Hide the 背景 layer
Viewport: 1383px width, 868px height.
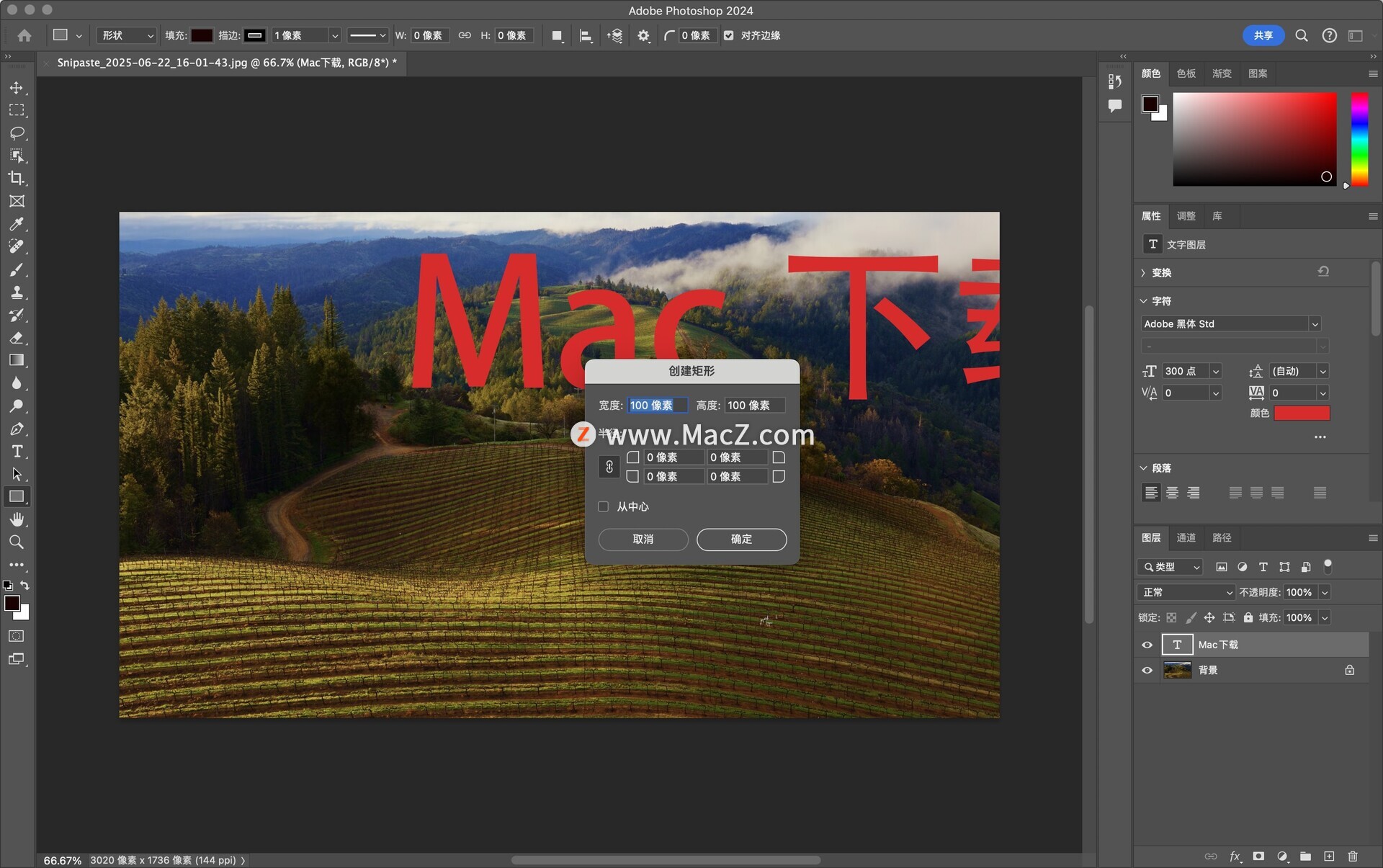point(1147,670)
